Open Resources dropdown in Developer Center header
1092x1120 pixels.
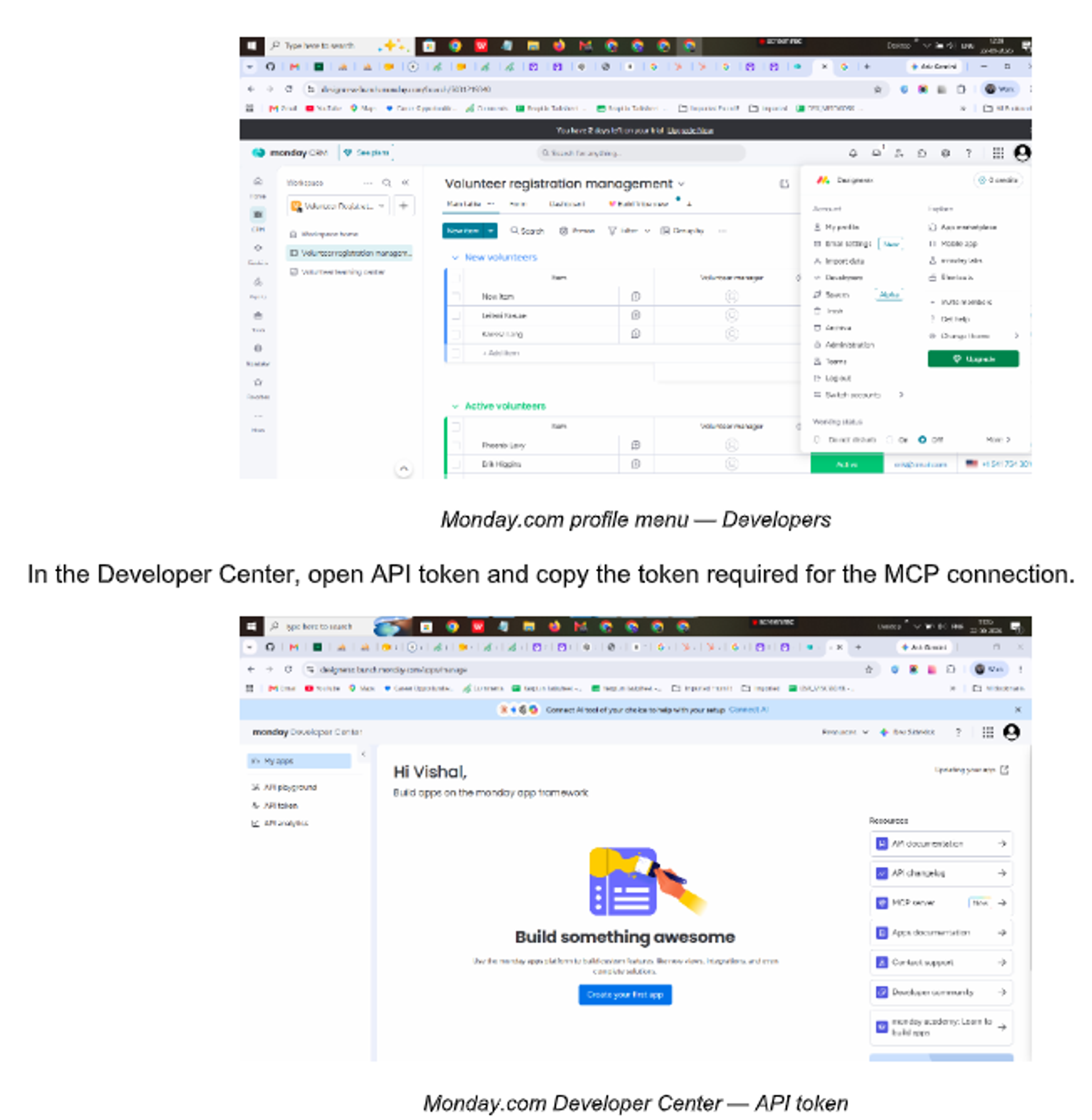[845, 732]
